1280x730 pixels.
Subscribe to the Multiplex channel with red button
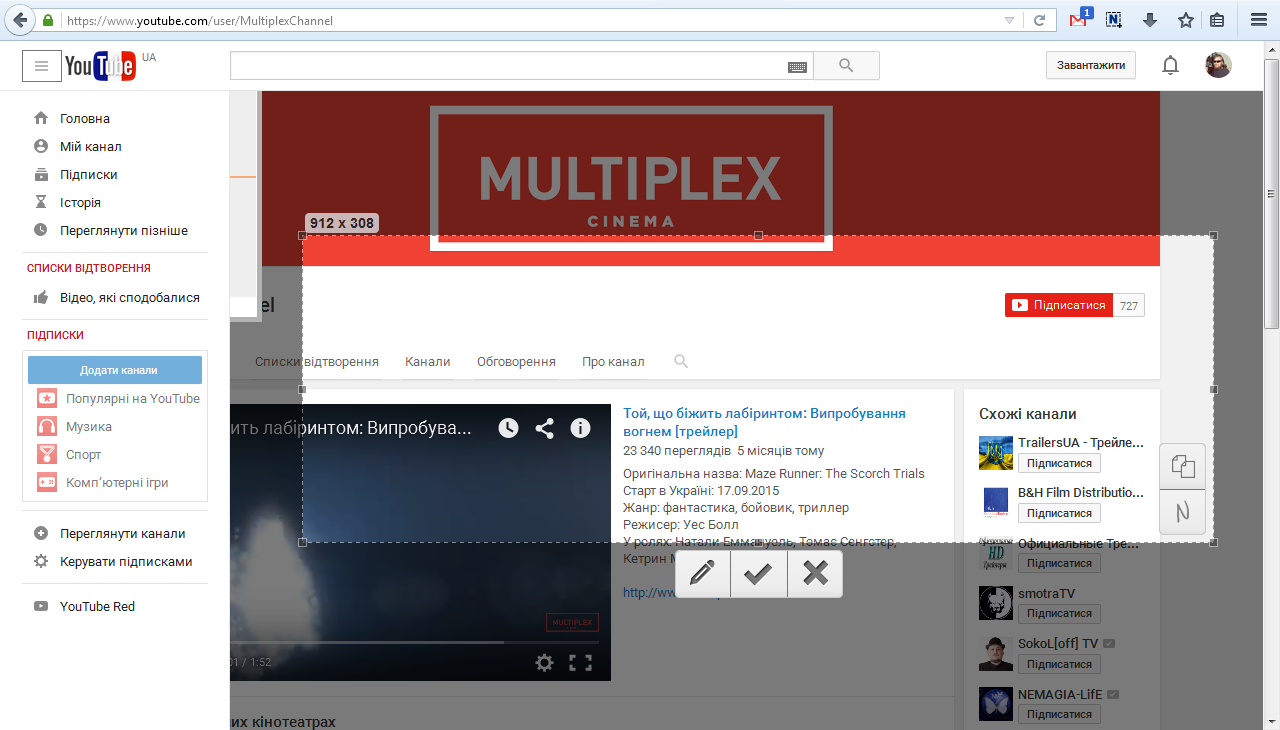tap(1059, 305)
